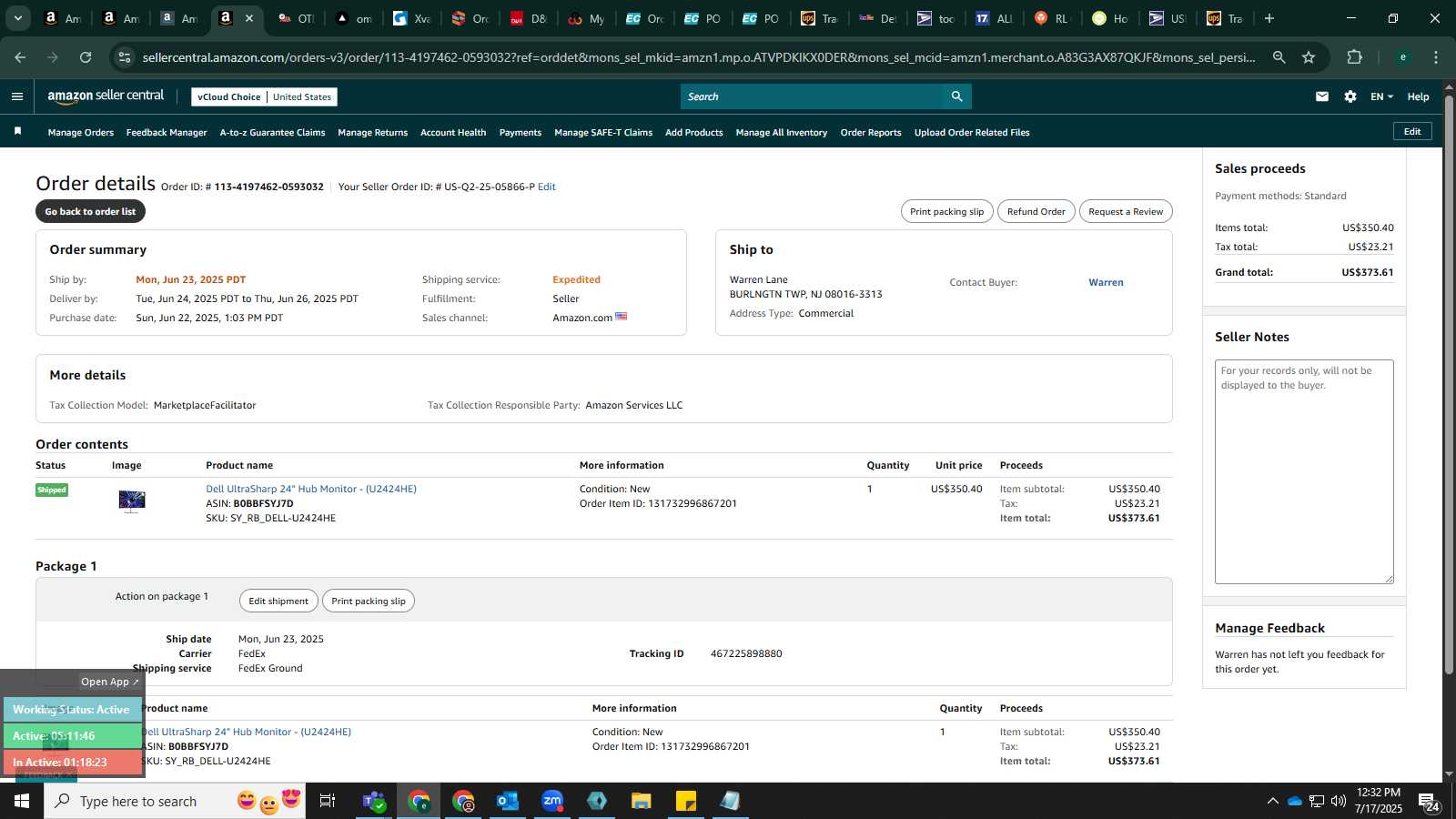
Task: Open Manage SAFE-T Claims
Action: [x=603, y=132]
